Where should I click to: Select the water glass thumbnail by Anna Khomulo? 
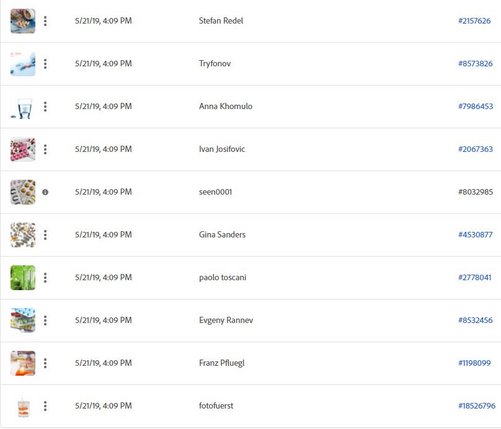(x=23, y=107)
